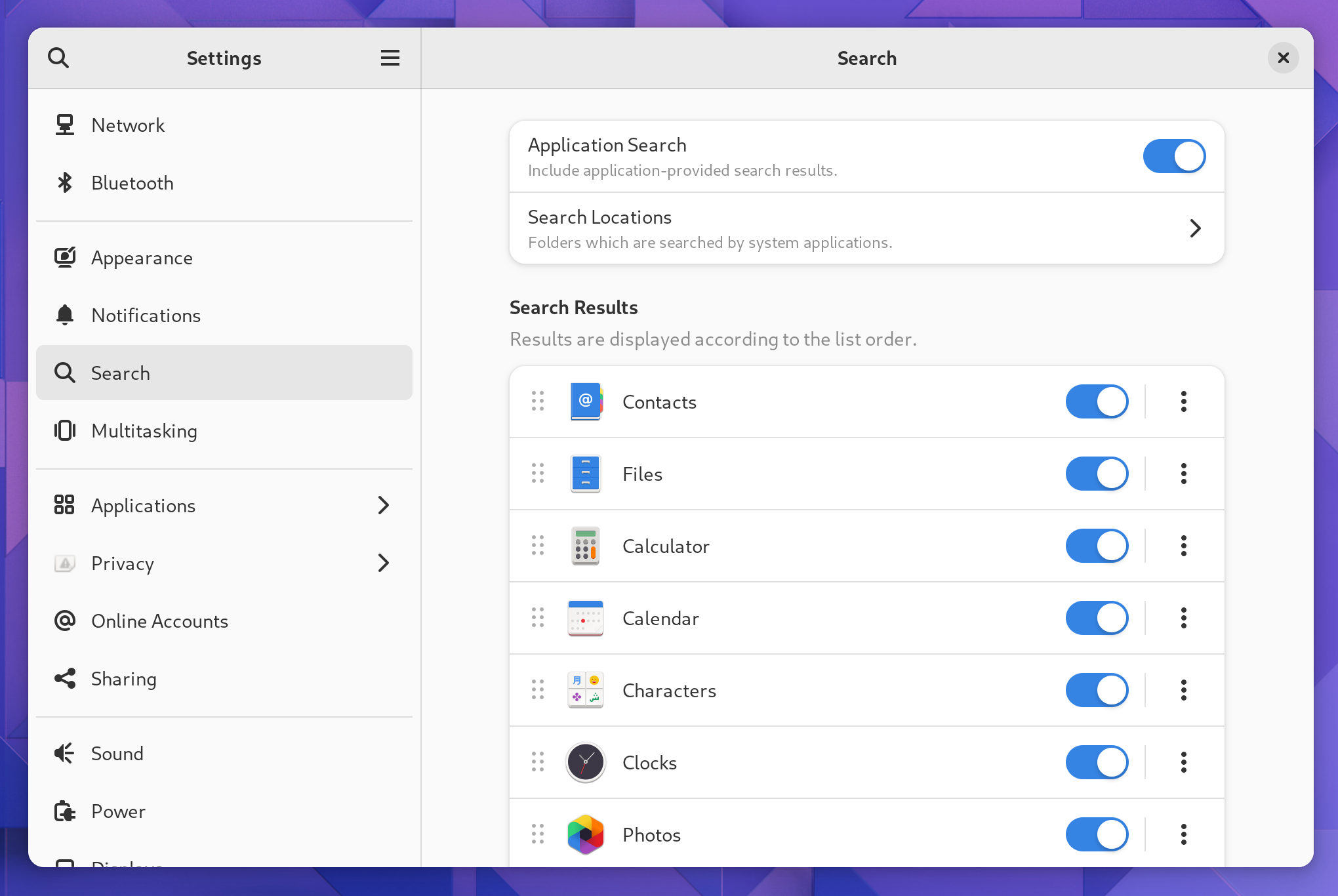Expand the Privacy section
This screenshot has height=896, width=1338.
(x=224, y=563)
